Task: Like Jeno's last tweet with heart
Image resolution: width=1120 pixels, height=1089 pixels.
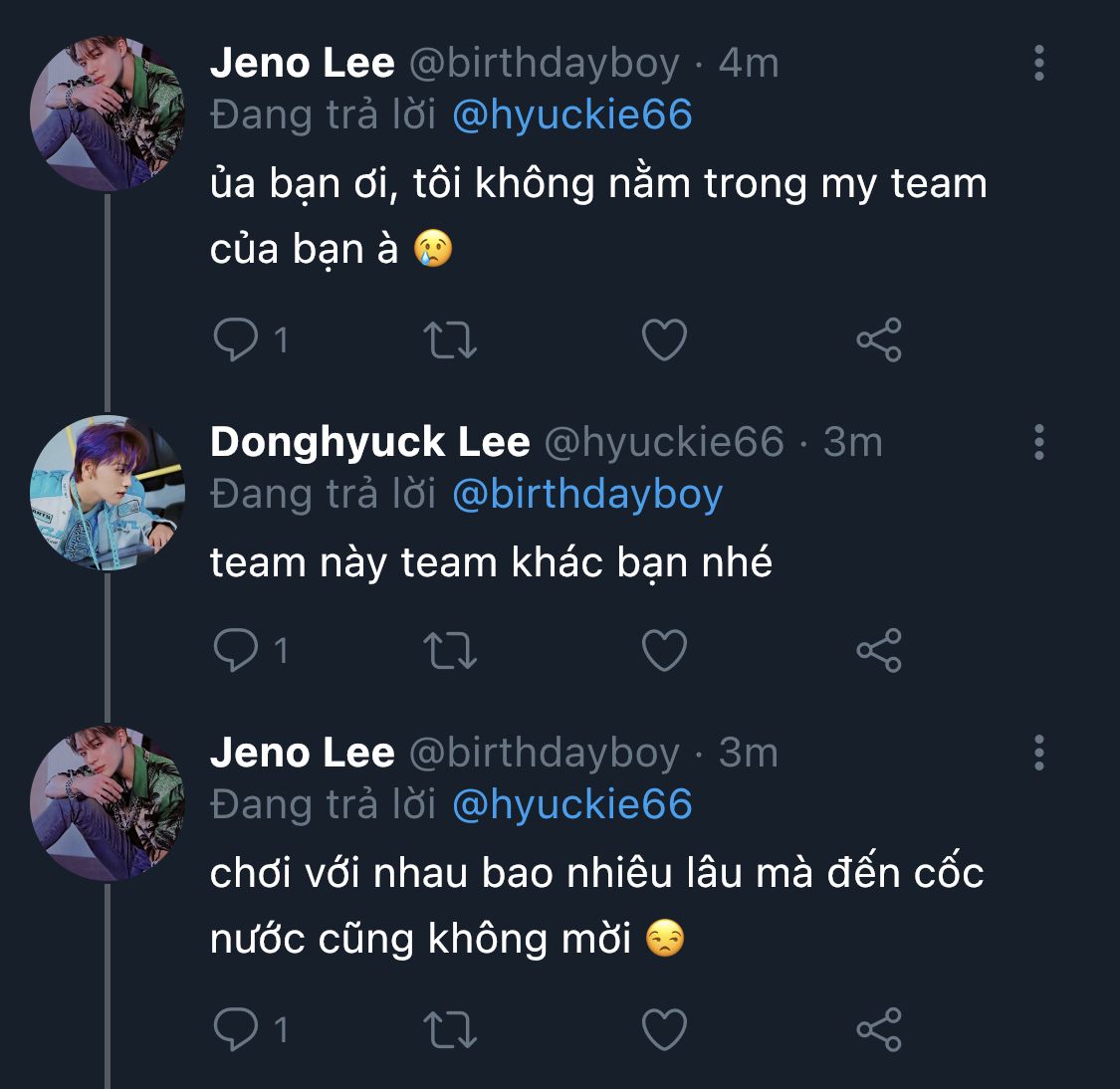Action: [664, 1029]
